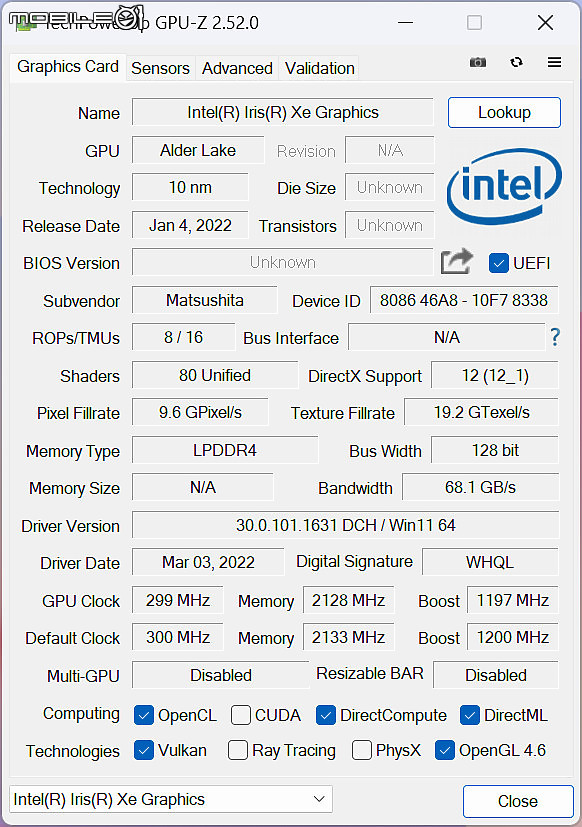Click the Driver Version text field
This screenshot has height=827, width=582.
346,525
